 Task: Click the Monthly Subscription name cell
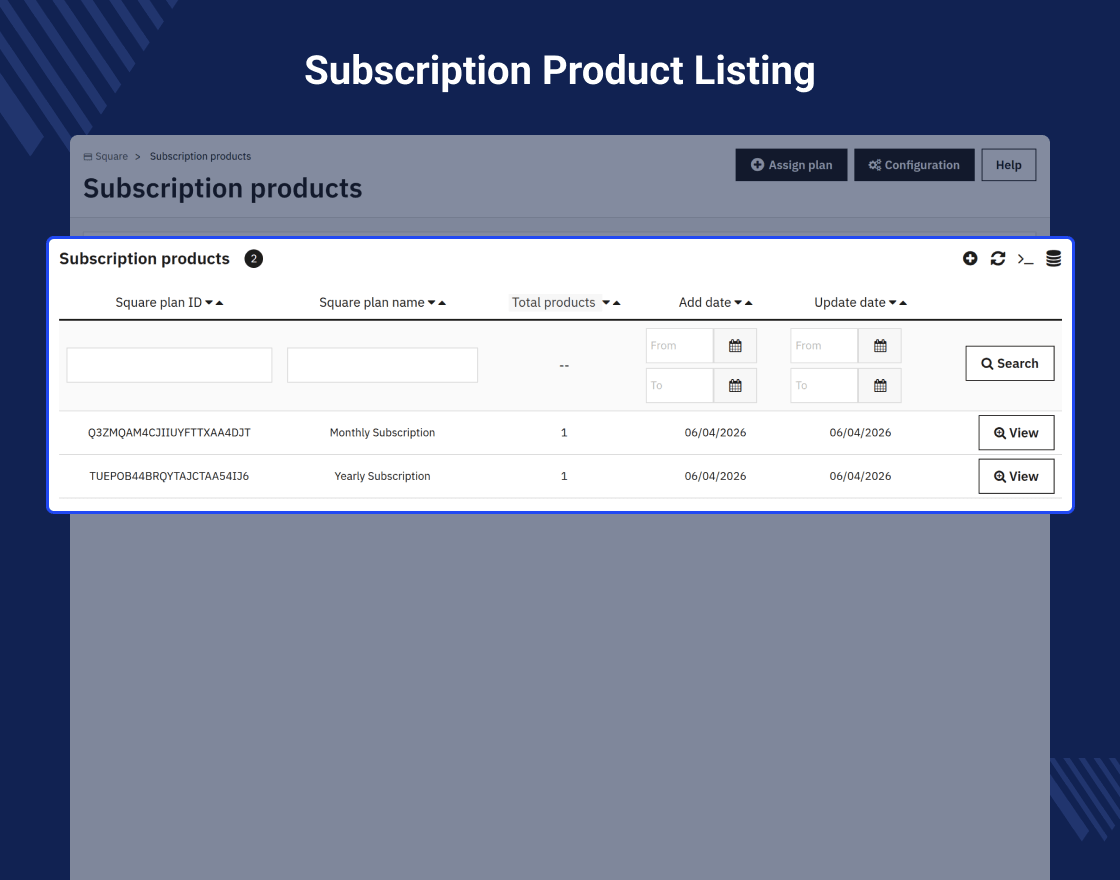pos(382,433)
